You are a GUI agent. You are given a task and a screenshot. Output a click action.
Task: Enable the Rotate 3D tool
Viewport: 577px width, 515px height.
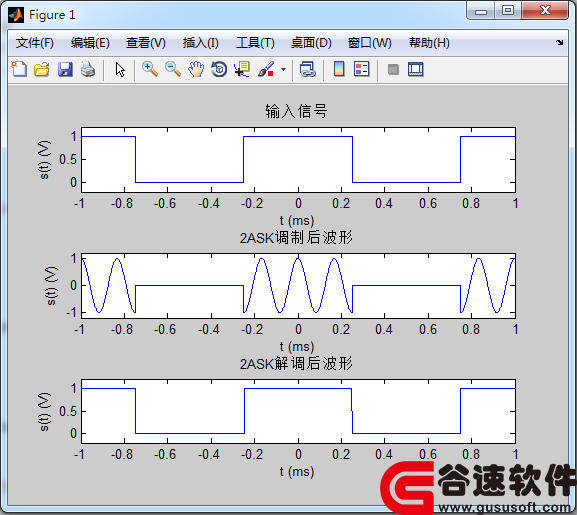(219, 69)
